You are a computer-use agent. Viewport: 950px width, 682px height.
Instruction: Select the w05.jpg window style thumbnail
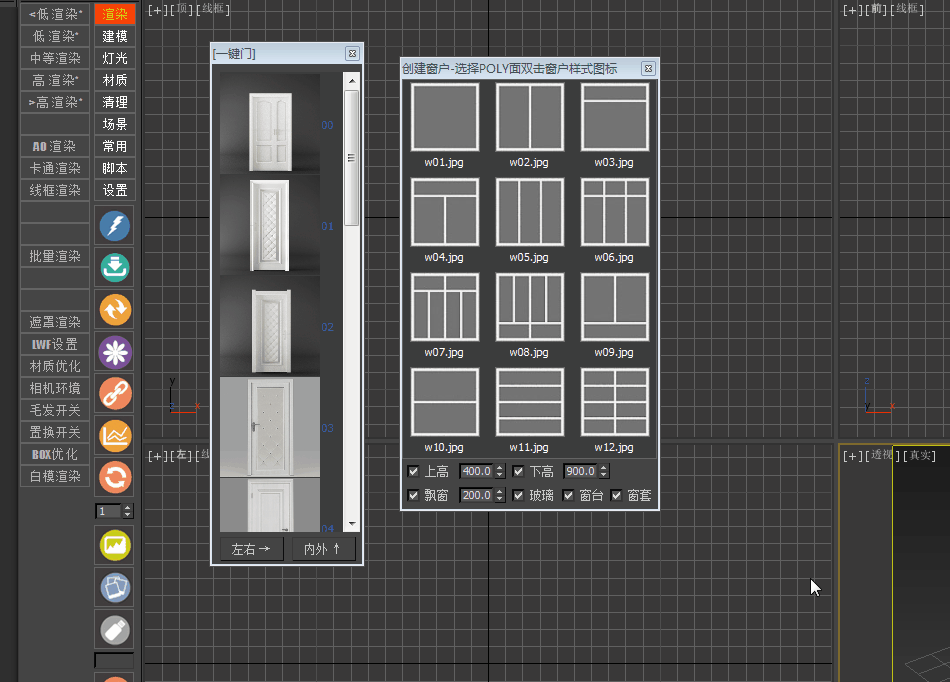(x=529, y=210)
